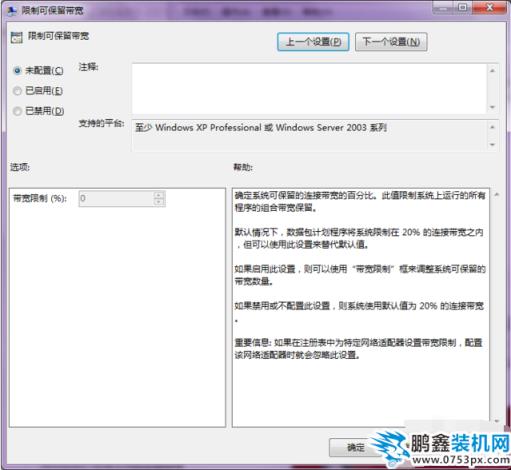Select the 未配置(C) radio button
The image size is (511, 470).
17,71
